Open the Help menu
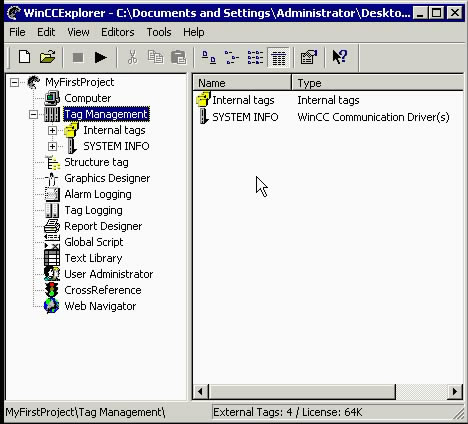Screen dimensions: 468x424 click(194, 32)
